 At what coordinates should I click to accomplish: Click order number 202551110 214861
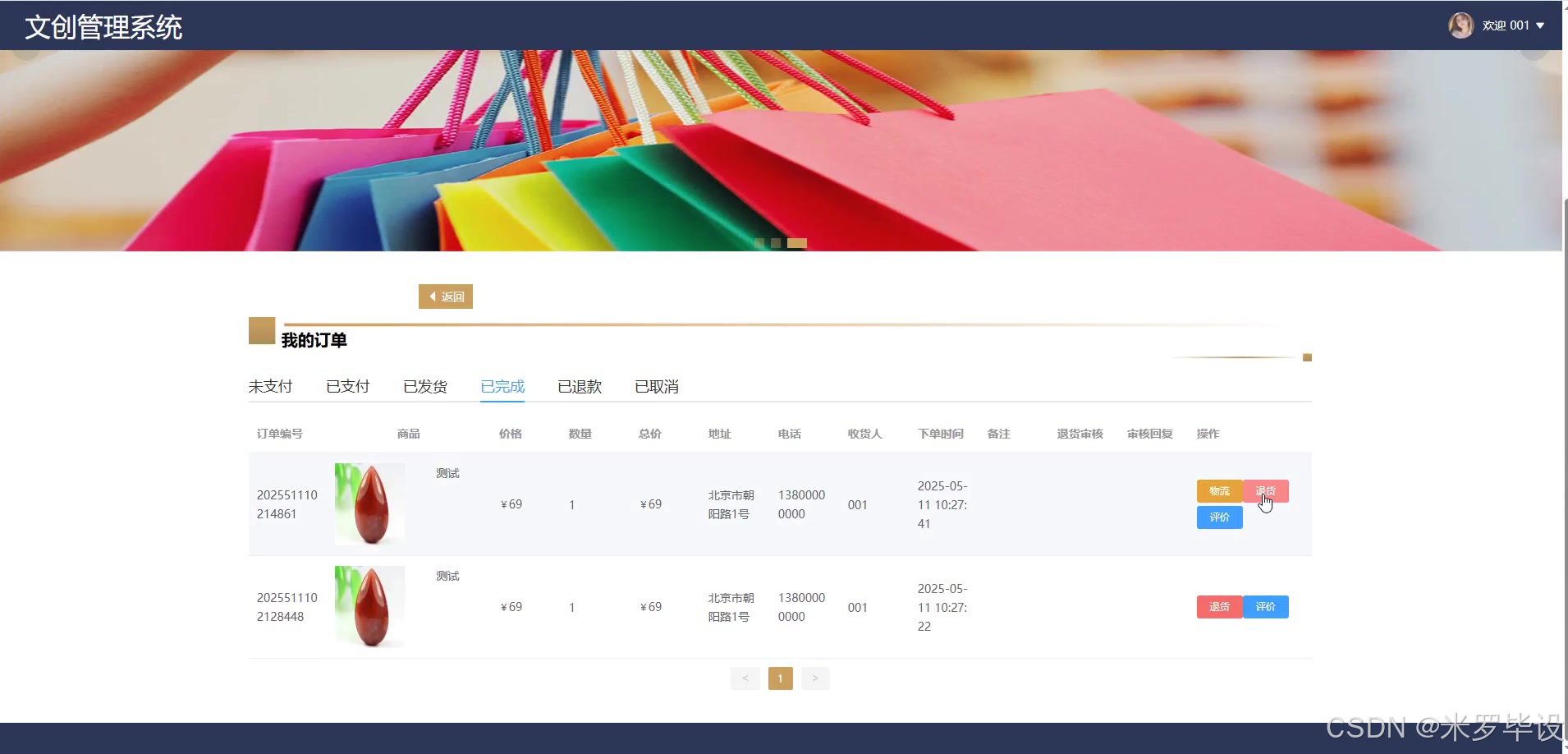287,504
